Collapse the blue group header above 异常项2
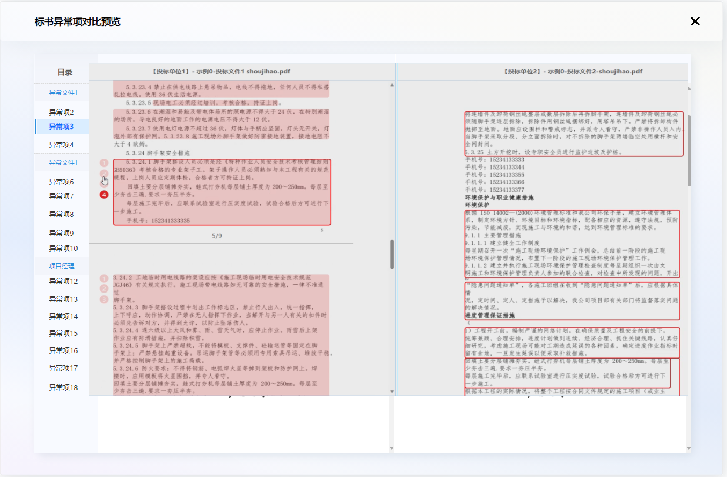The height and width of the screenshot is (477, 728). tap(64, 92)
